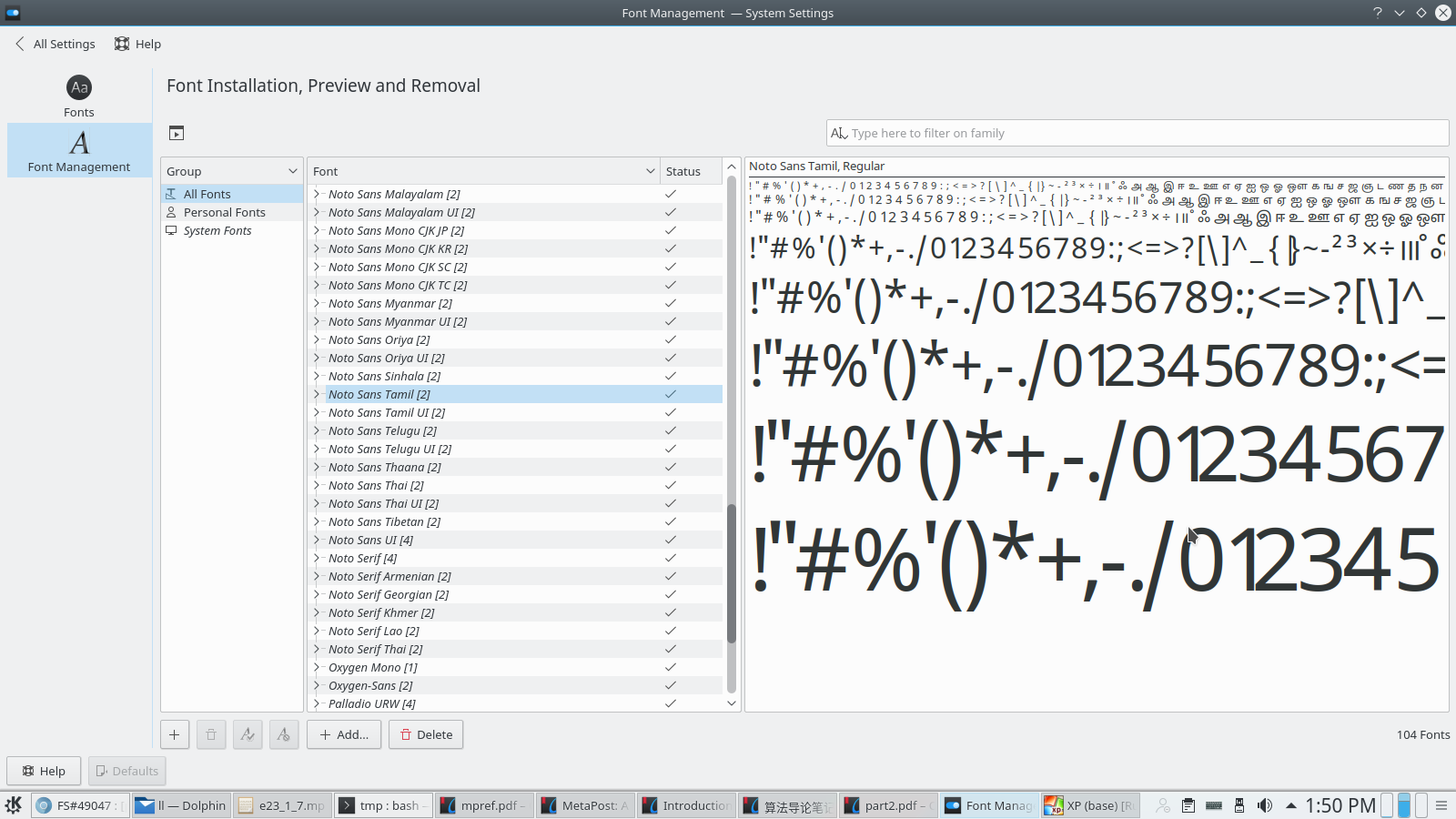Open the clipboard icon in system tray
The height and width of the screenshot is (819, 1456).
pyautogui.click(x=1188, y=805)
